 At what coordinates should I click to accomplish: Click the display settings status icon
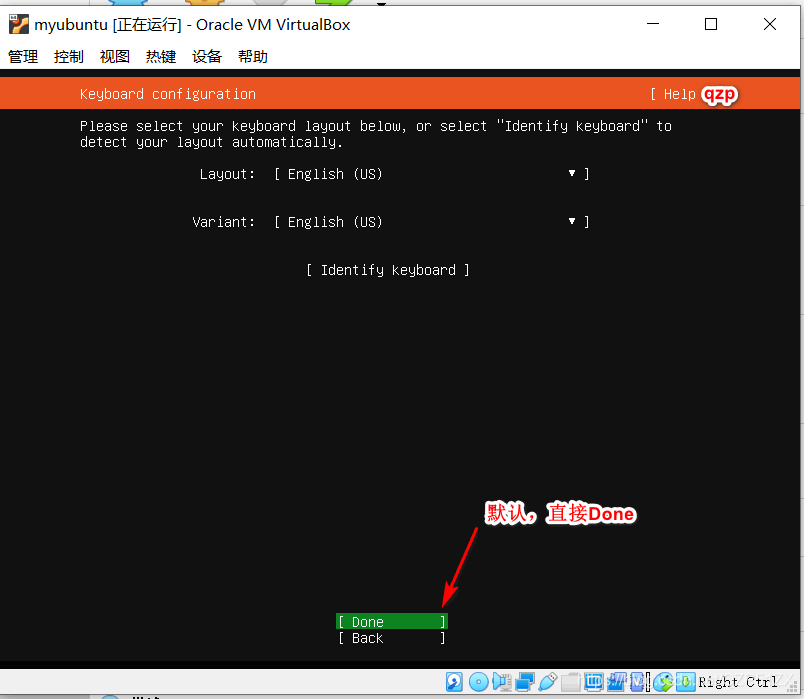(593, 682)
